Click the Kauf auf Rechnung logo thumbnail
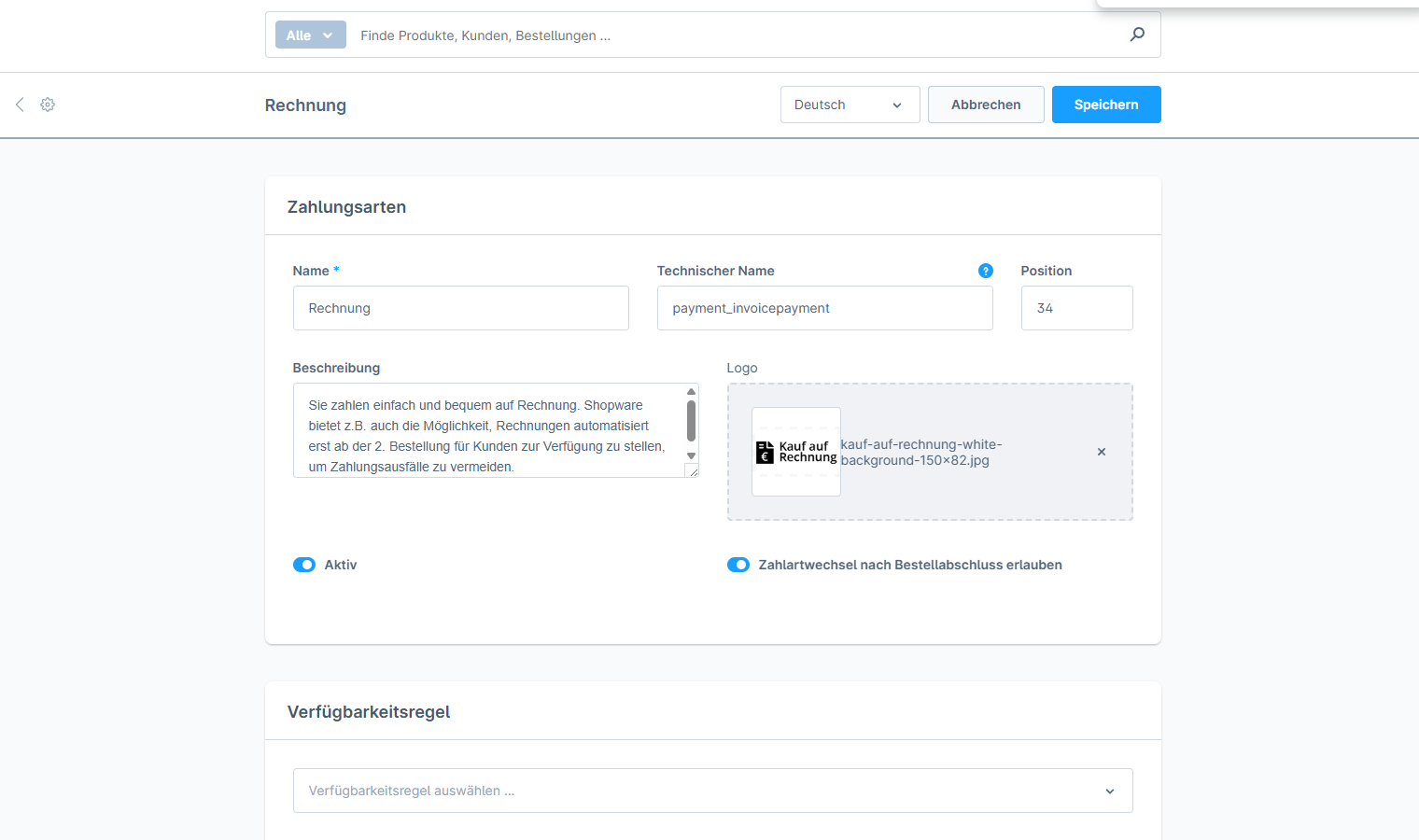The image size is (1419, 840). pos(795,452)
